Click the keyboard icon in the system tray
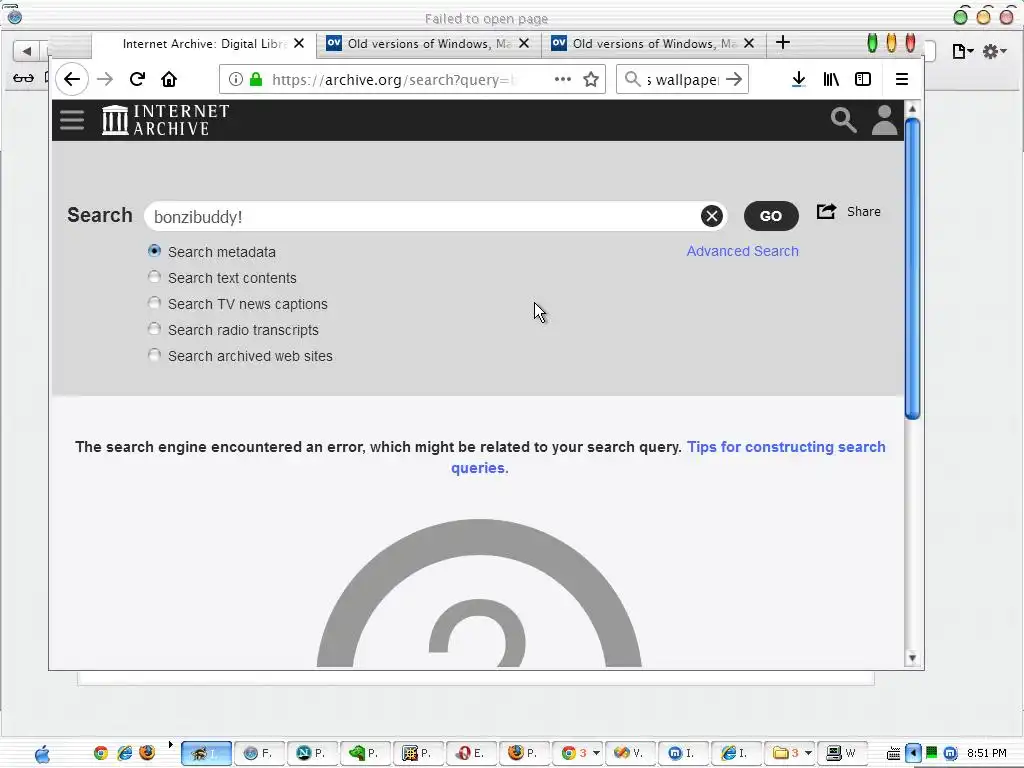 point(893,754)
